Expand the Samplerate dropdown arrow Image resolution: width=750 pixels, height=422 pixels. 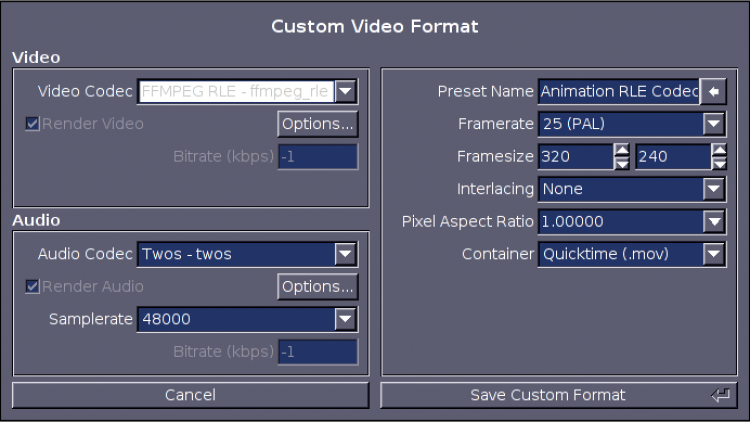pyautogui.click(x=345, y=319)
